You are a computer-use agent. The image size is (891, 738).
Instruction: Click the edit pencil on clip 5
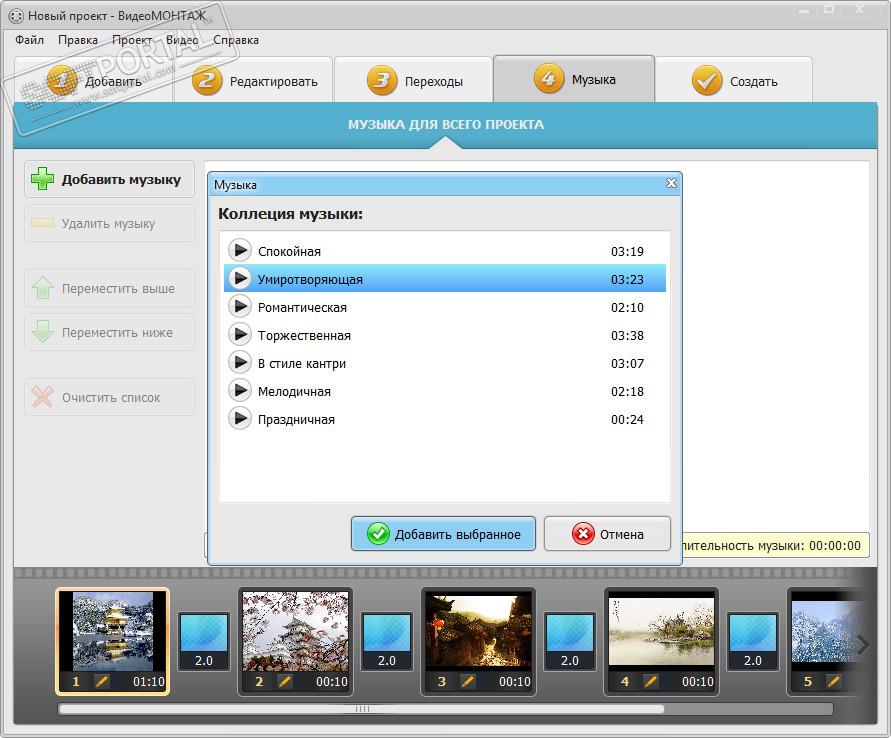834,681
